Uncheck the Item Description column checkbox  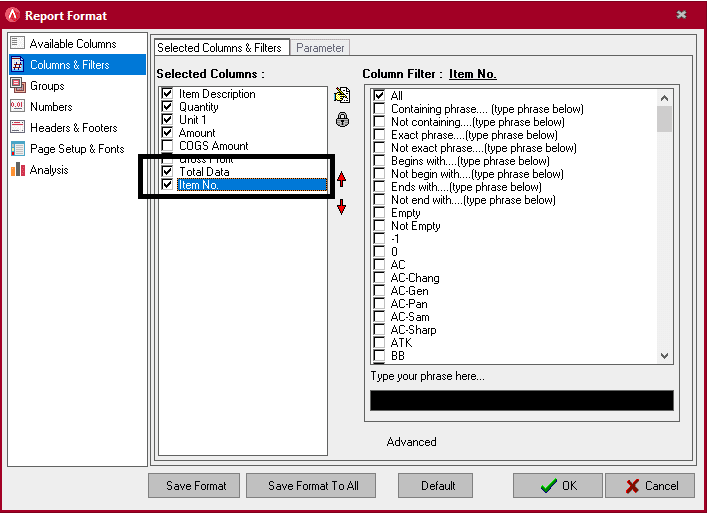pyautogui.click(x=168, y=94)
